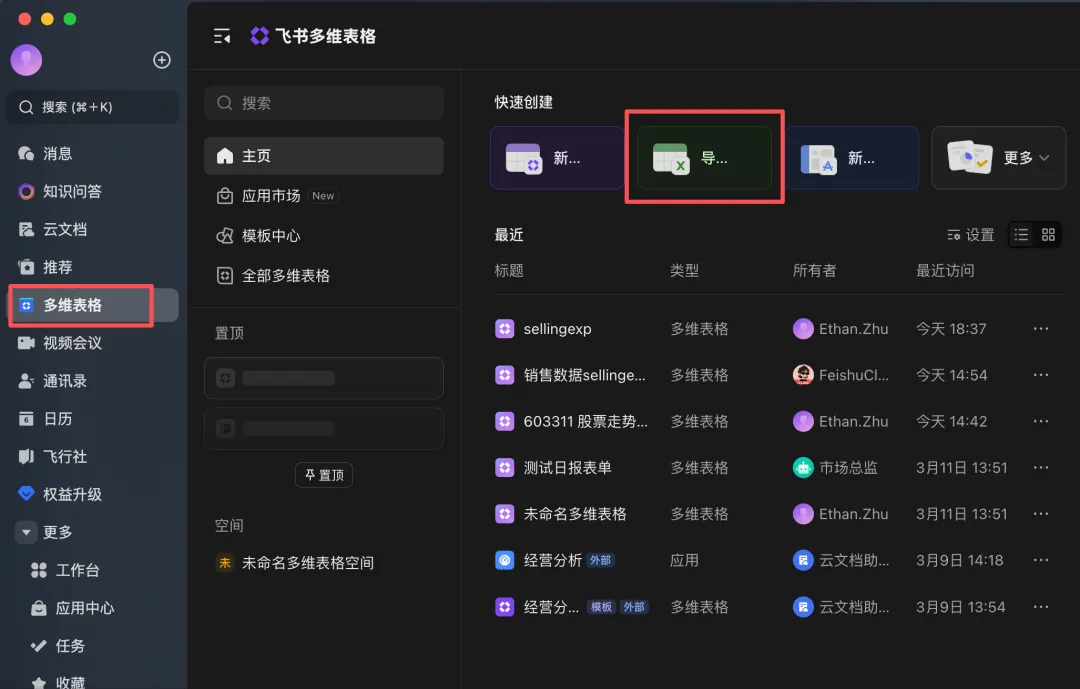Click the 所有者 column header
The image size is (1080, 689).
[x=815, y=271]
